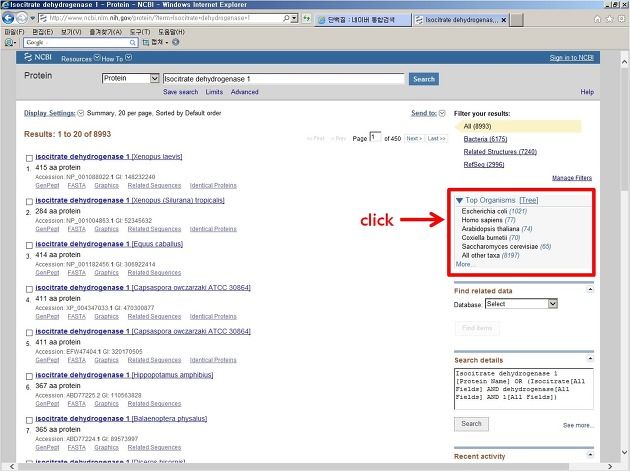Open the address bar history dropdown arrow
Image resolution: width=630 pixels, height=472 pixels.
[x=294, y=18]
